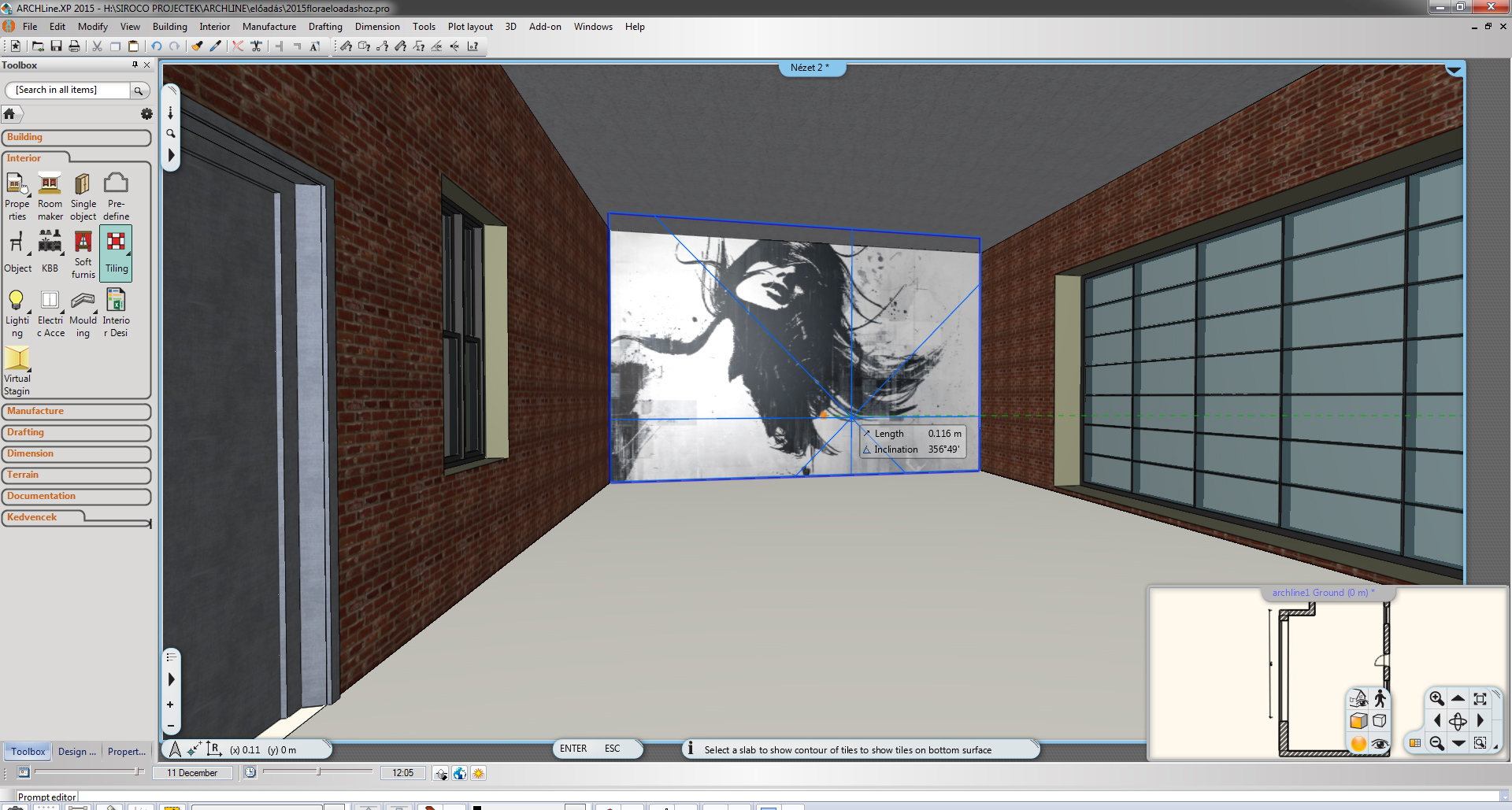Toggle the wireframe cube view mode
This screenshot has height=810, width=1512.
(1380, 721)
